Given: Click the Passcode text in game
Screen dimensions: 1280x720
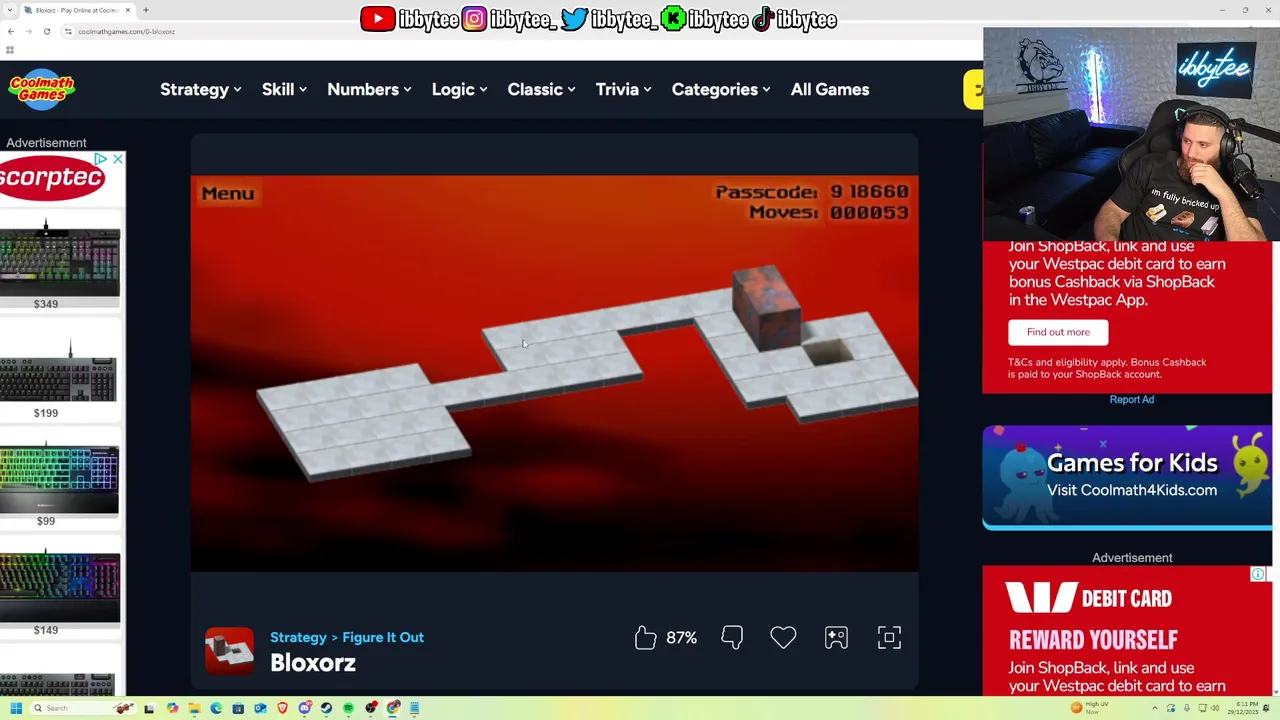Looking at the screenshot, I should pyautogui.click(x=811, y=191).
